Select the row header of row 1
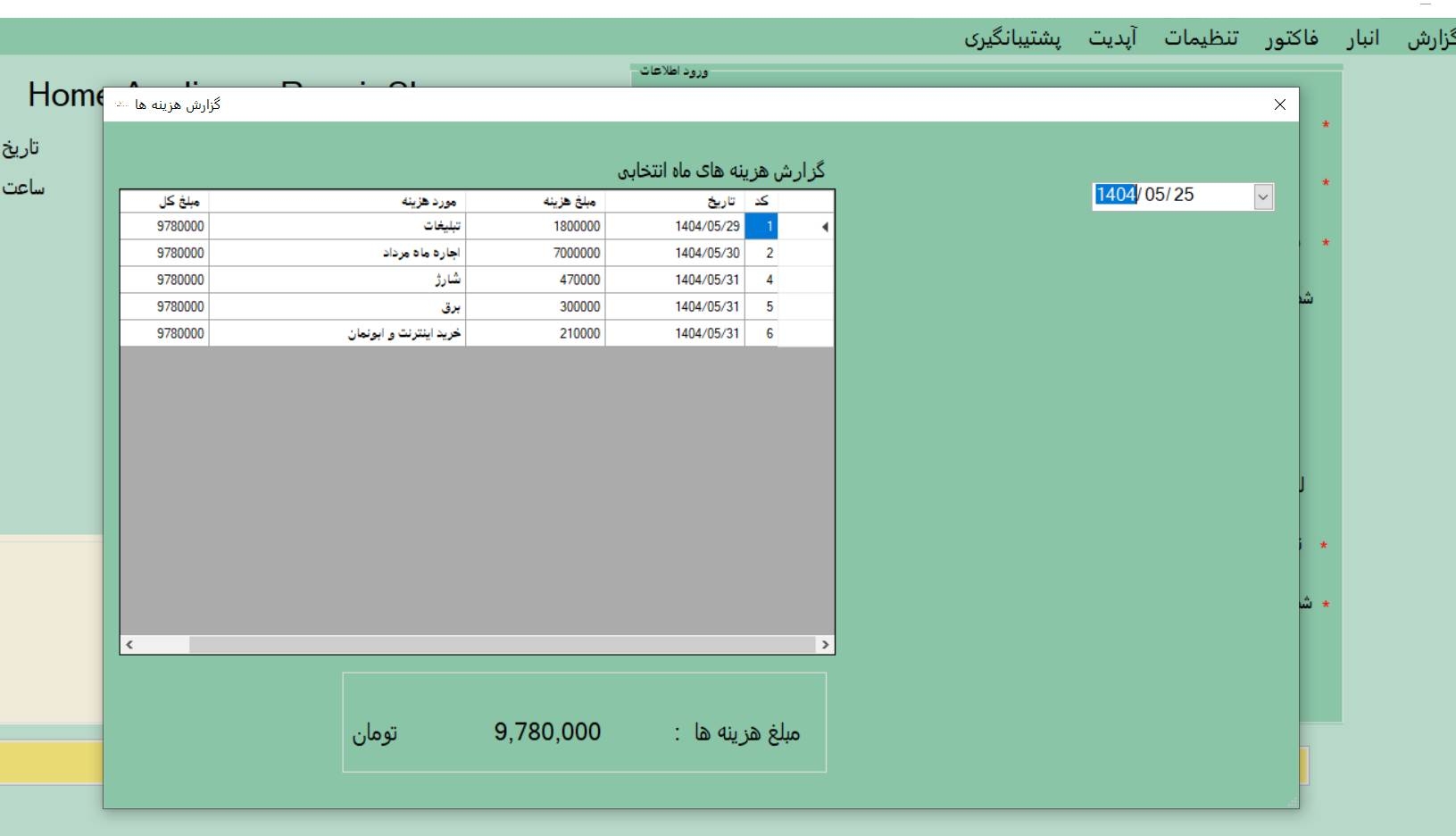The height and width of the screenshot is (836, 1456). (x=806, y=227)
